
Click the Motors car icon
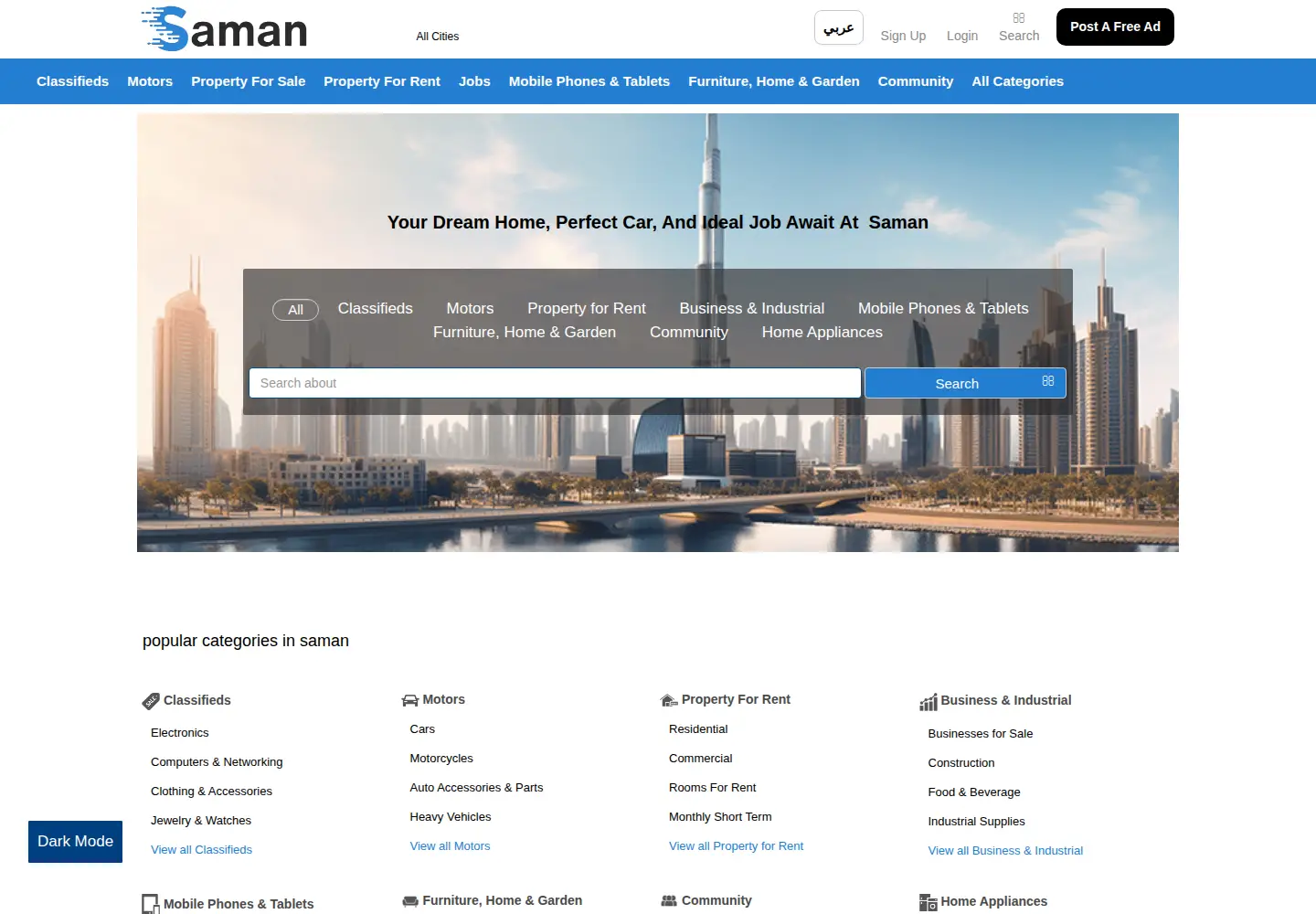pos(409,700)
